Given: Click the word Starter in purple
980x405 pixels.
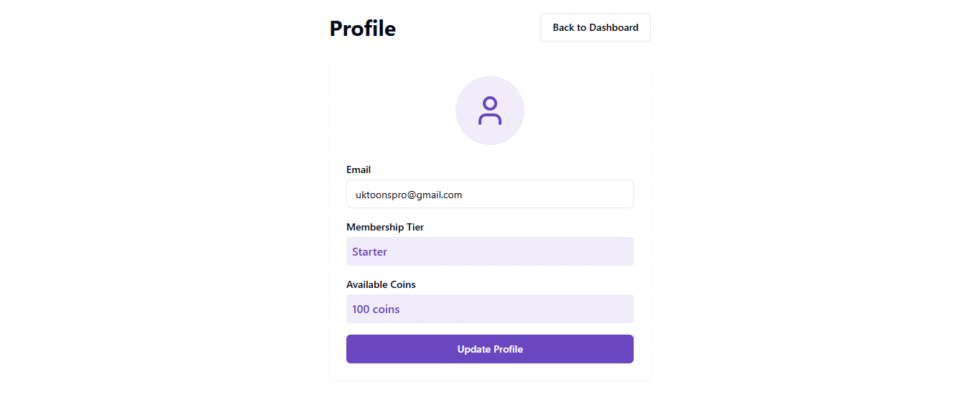Looking at the screenshot, I should [369, 252].
